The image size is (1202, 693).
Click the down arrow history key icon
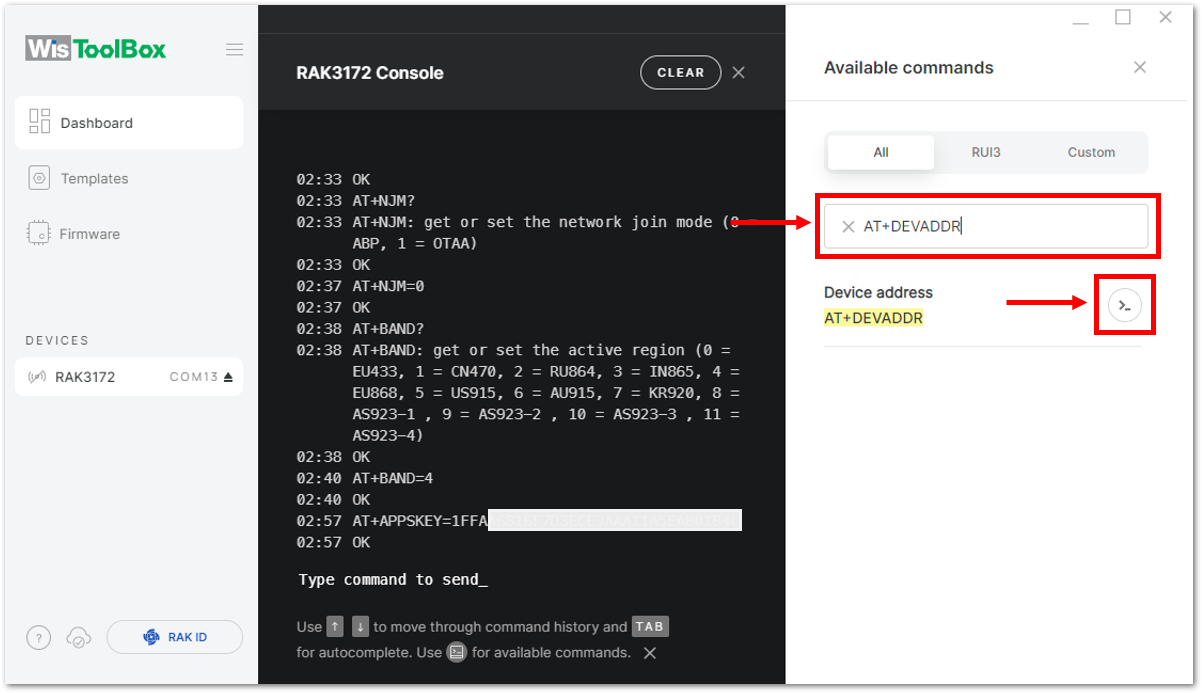(360, 627)
